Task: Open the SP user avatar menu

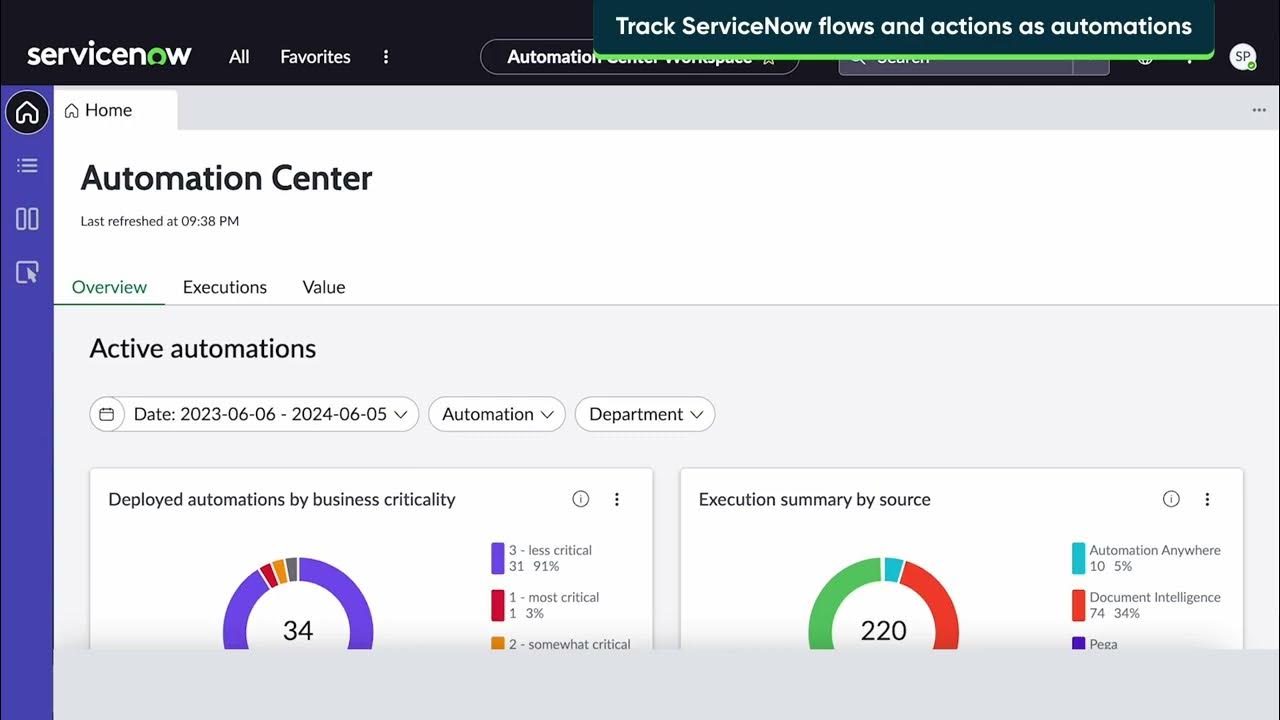Action: pos(1242,57)
